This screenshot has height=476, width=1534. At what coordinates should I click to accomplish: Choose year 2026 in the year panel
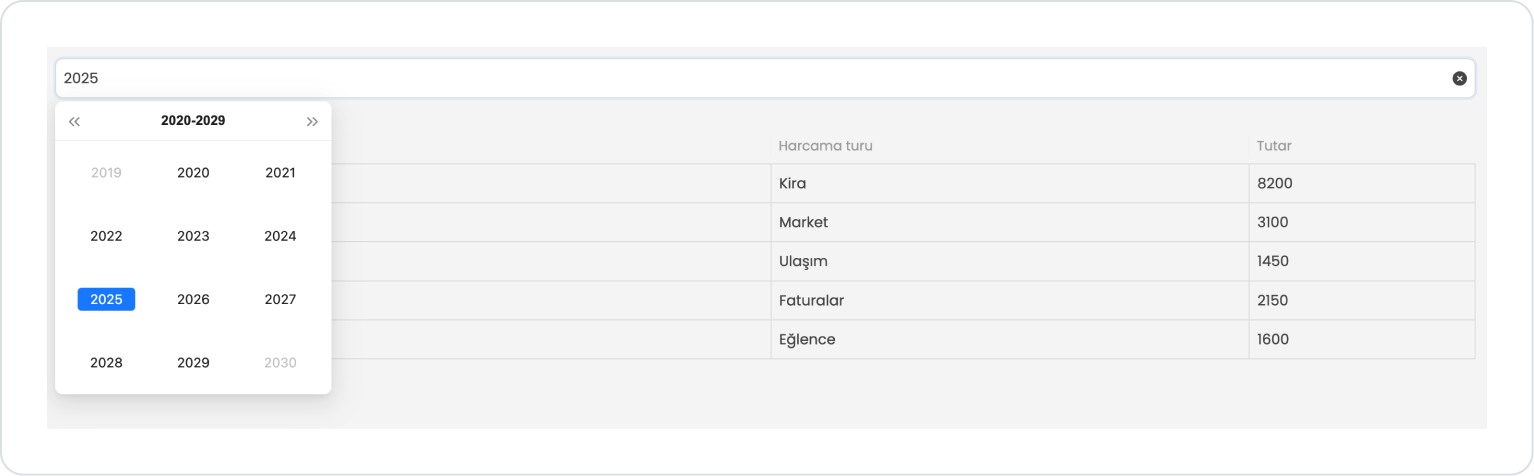193,299
